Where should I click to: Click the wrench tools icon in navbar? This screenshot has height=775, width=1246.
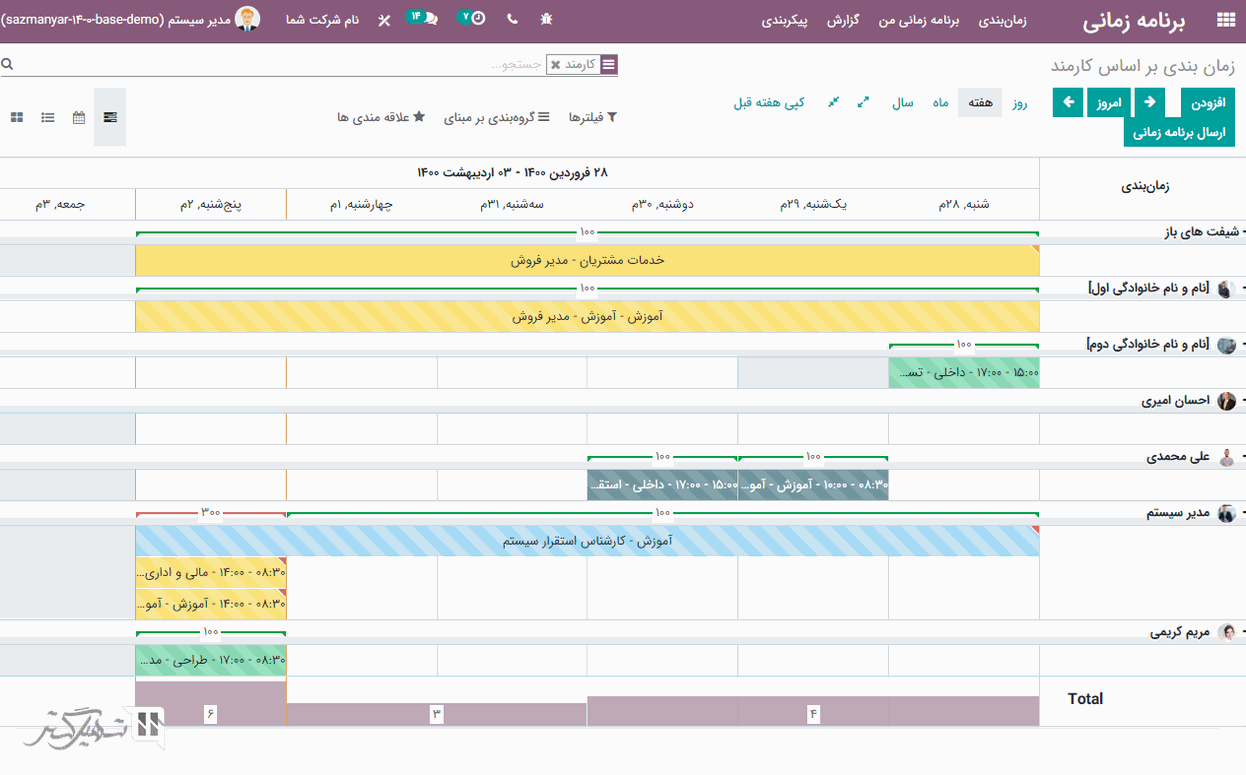384,20
